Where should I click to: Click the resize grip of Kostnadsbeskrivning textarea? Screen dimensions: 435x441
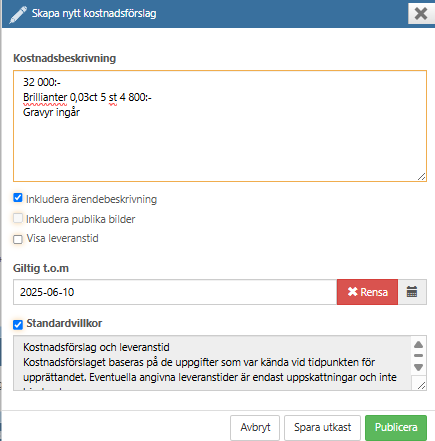tap(422, 177)
